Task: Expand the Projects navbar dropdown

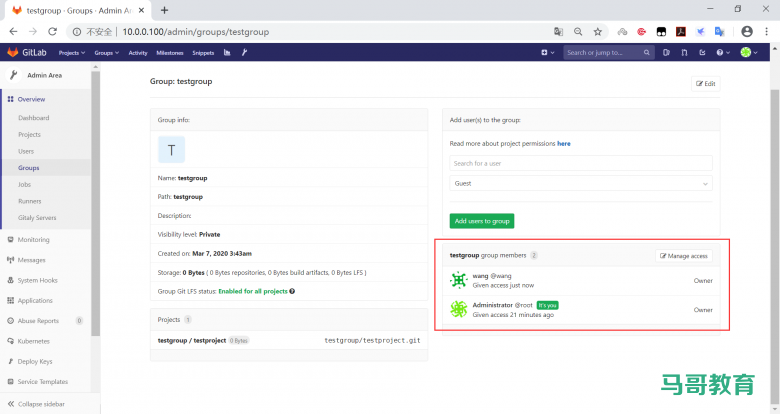Action: pyautogui.click(x=72, y=53)
